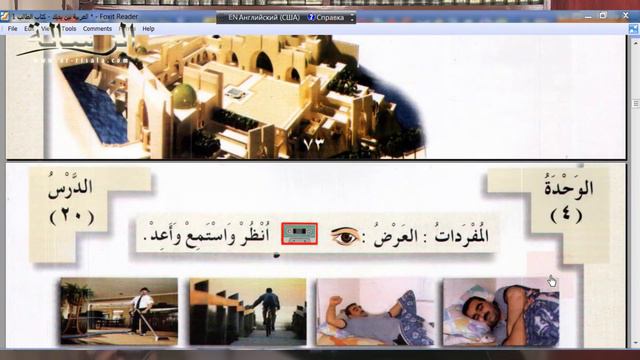
Task: Click the eye icon in the lesson heading
Action: click(344, 236)
